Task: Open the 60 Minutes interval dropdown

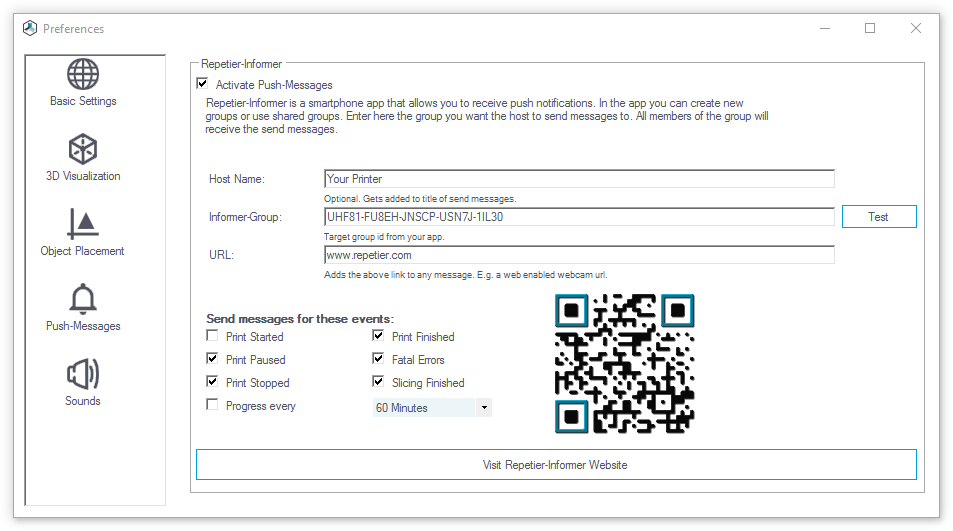Action: (x=432, y=408)
